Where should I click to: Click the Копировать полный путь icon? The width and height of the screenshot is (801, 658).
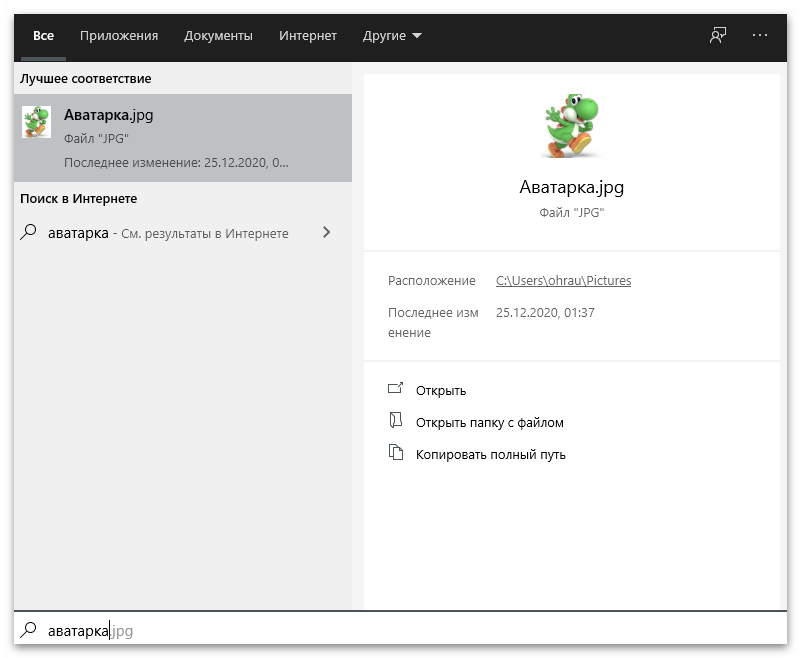pyautogui.click(x=396, y=453)
